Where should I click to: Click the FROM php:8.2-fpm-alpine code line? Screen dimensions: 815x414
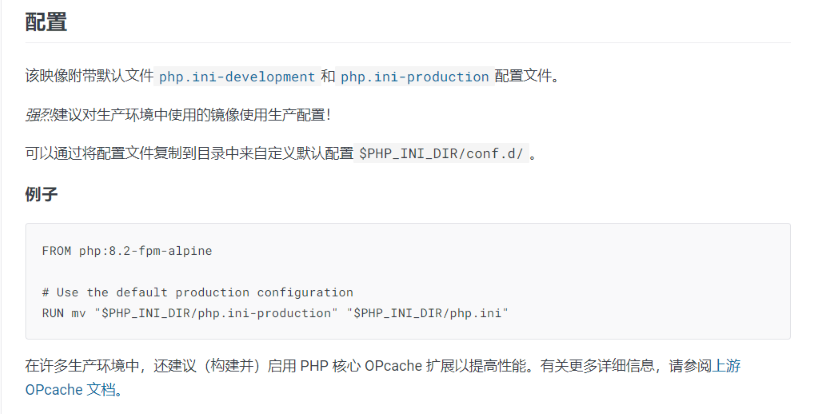click(127, 251)
